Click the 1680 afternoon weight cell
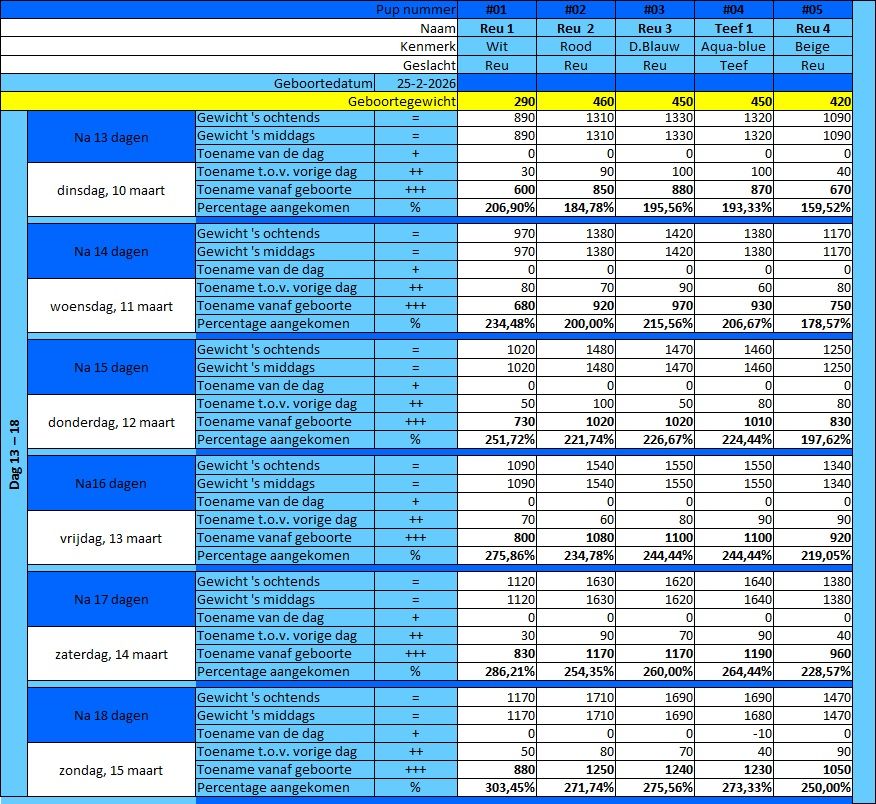 (x=734, y=716)
